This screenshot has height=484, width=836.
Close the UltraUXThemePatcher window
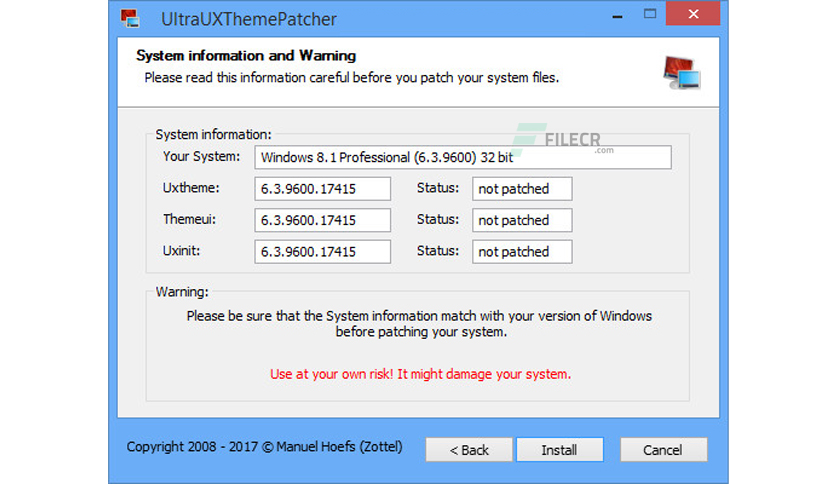coord(693,14)
